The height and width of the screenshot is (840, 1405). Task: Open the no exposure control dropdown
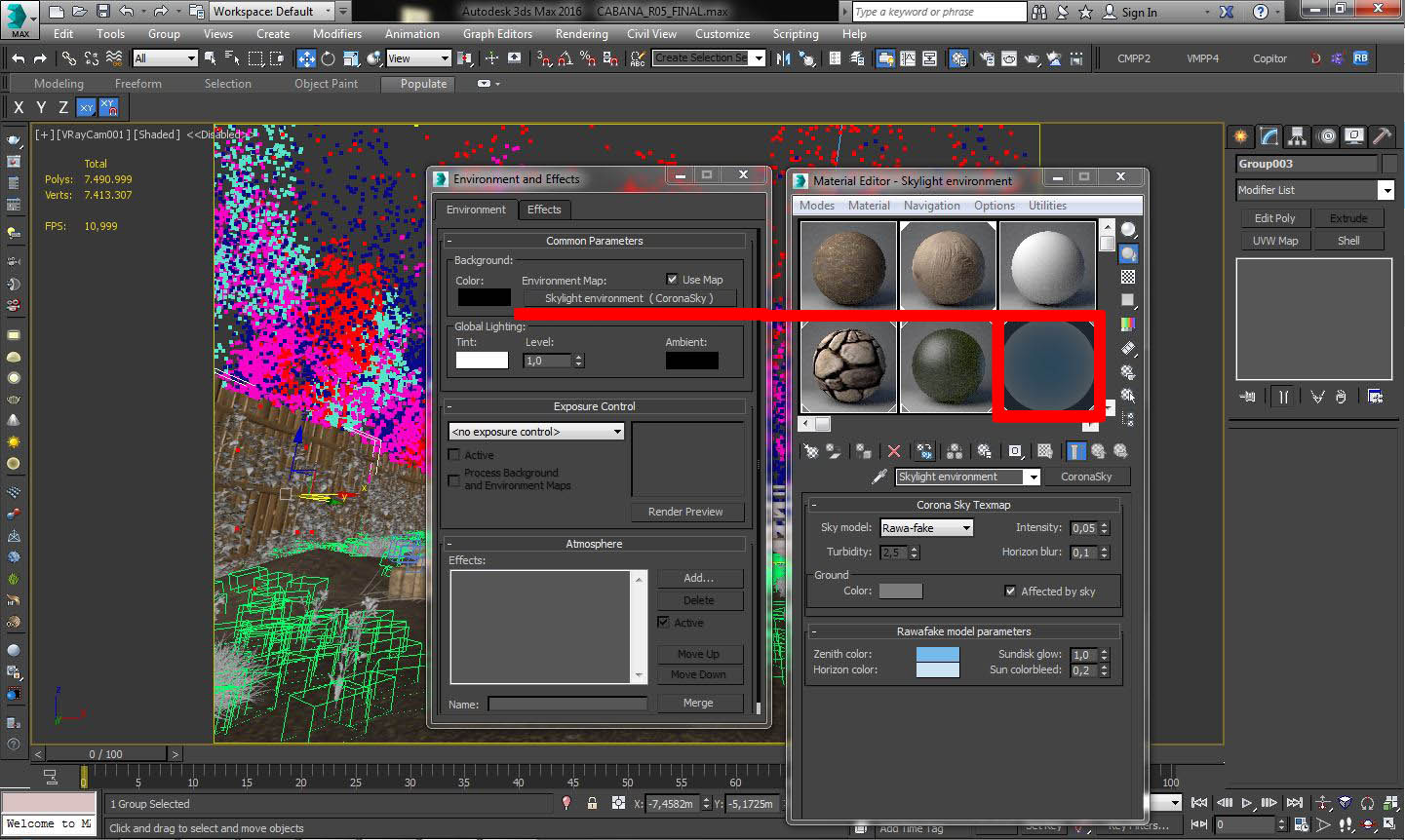click(536, 432)
